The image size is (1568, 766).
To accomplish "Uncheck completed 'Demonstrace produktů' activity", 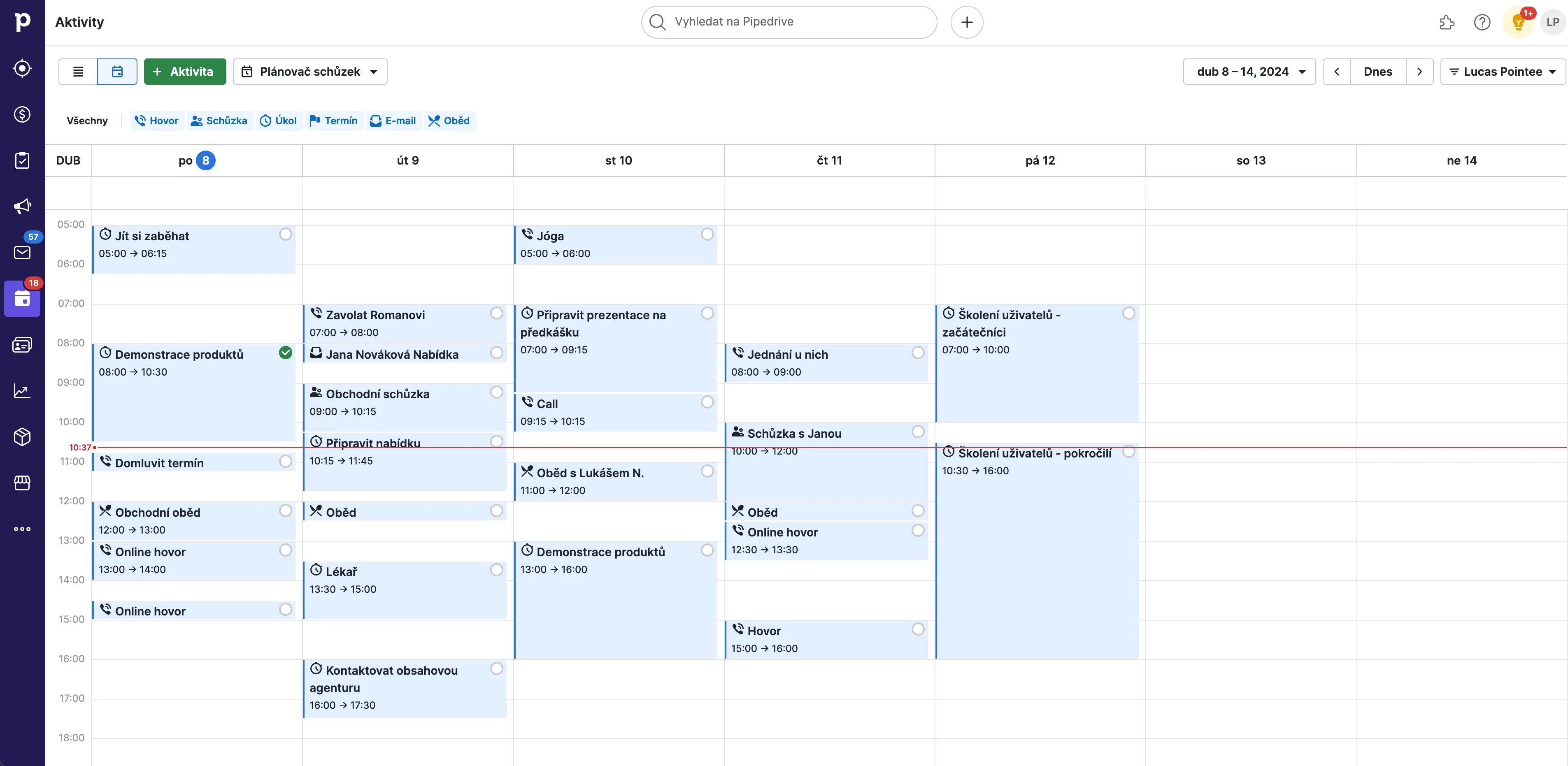I will pyautogui.click(x=285, y=352).
